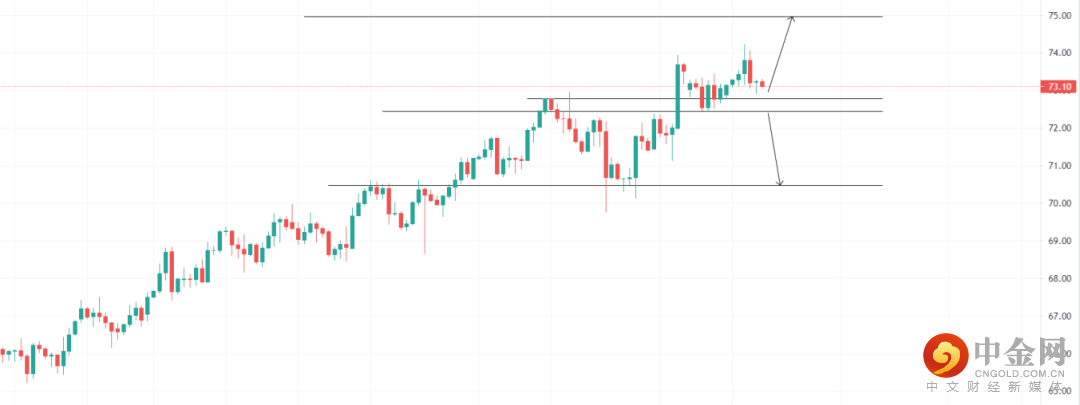Click the last red candle at chart's right end
The width and height of the screenshot is (1080, 405).
[x=764, y=85]
